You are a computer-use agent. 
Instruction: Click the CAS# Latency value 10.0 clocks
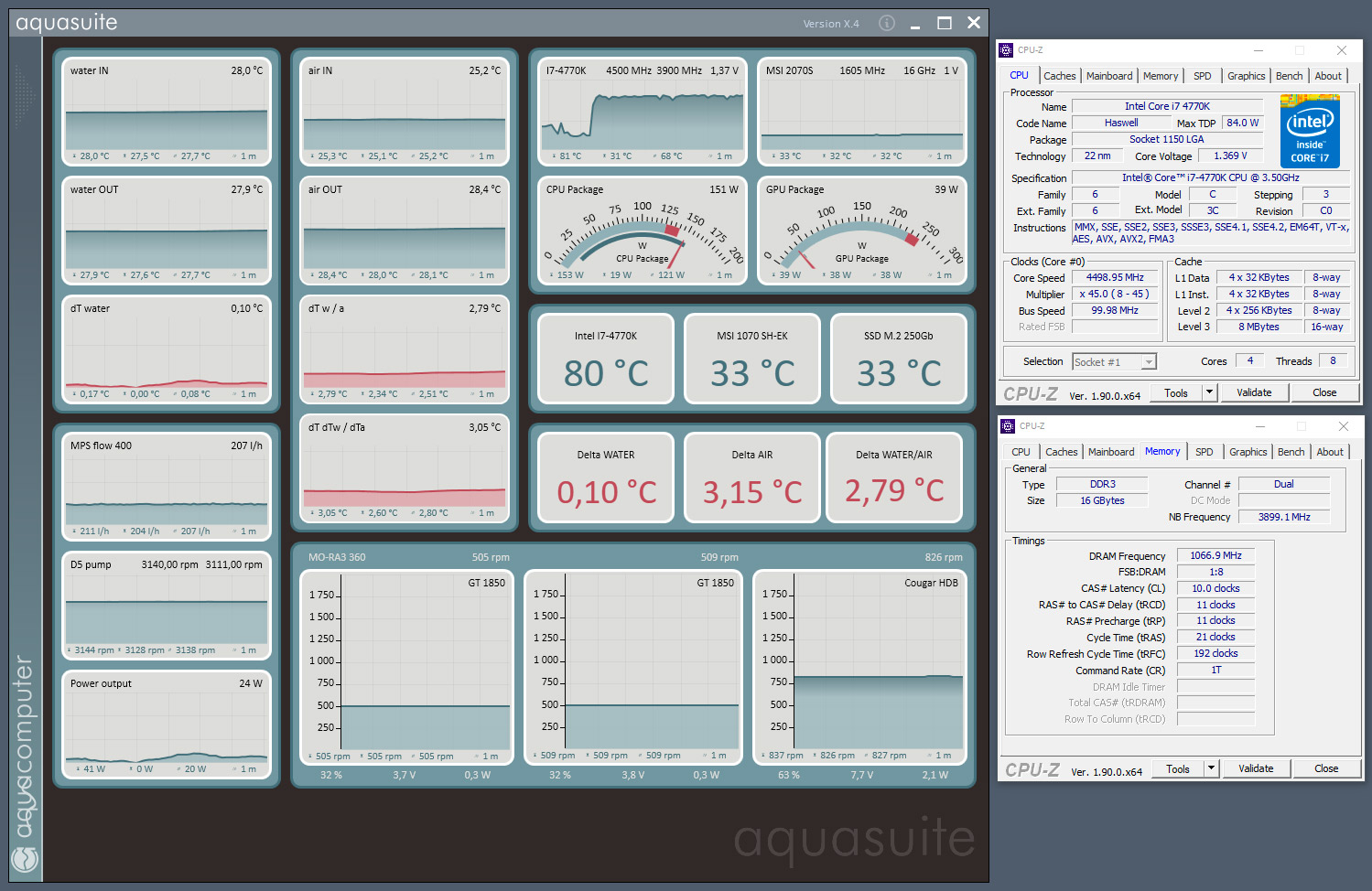tap(1215, 589)
